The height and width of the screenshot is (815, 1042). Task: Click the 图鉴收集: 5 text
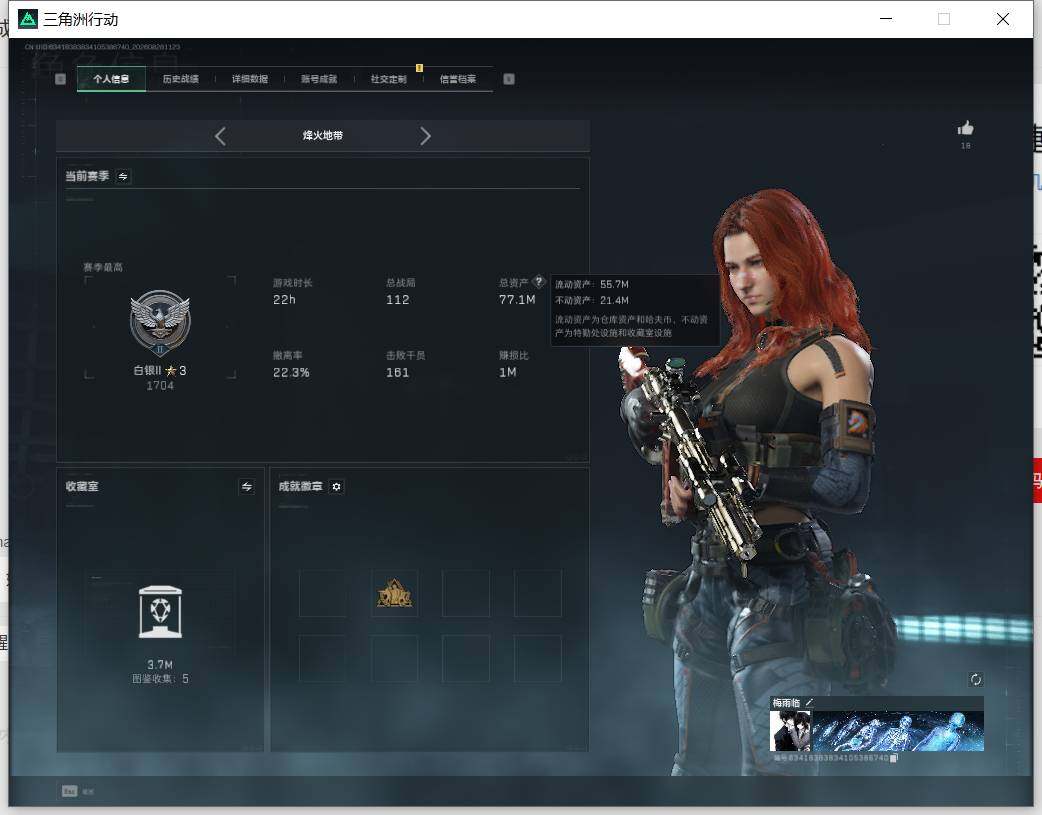click(160, 679)
